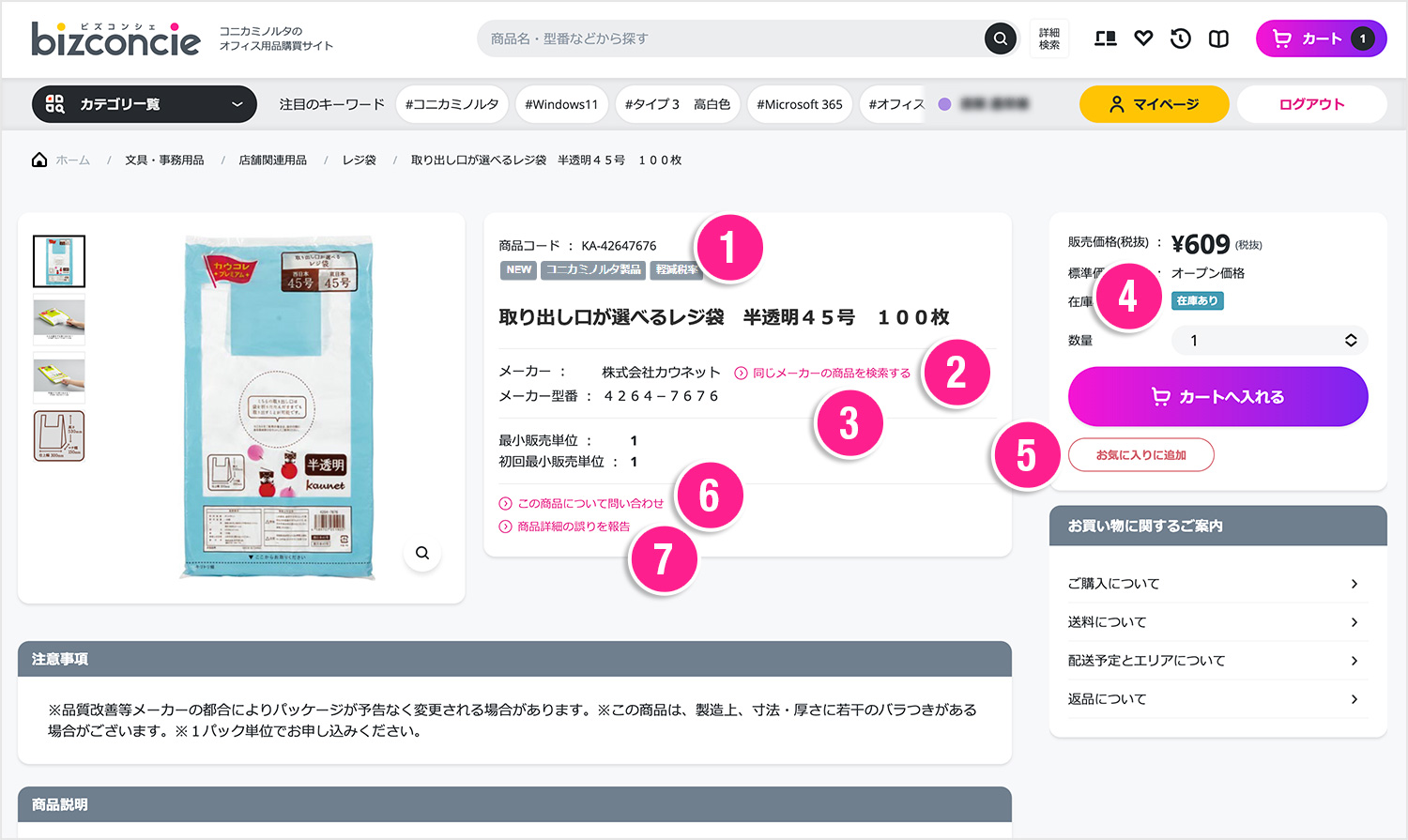Select the #Microsoft 365 keyword tag
The width and height of the screenshot is (1408, 840).
[x=799, y=104]
